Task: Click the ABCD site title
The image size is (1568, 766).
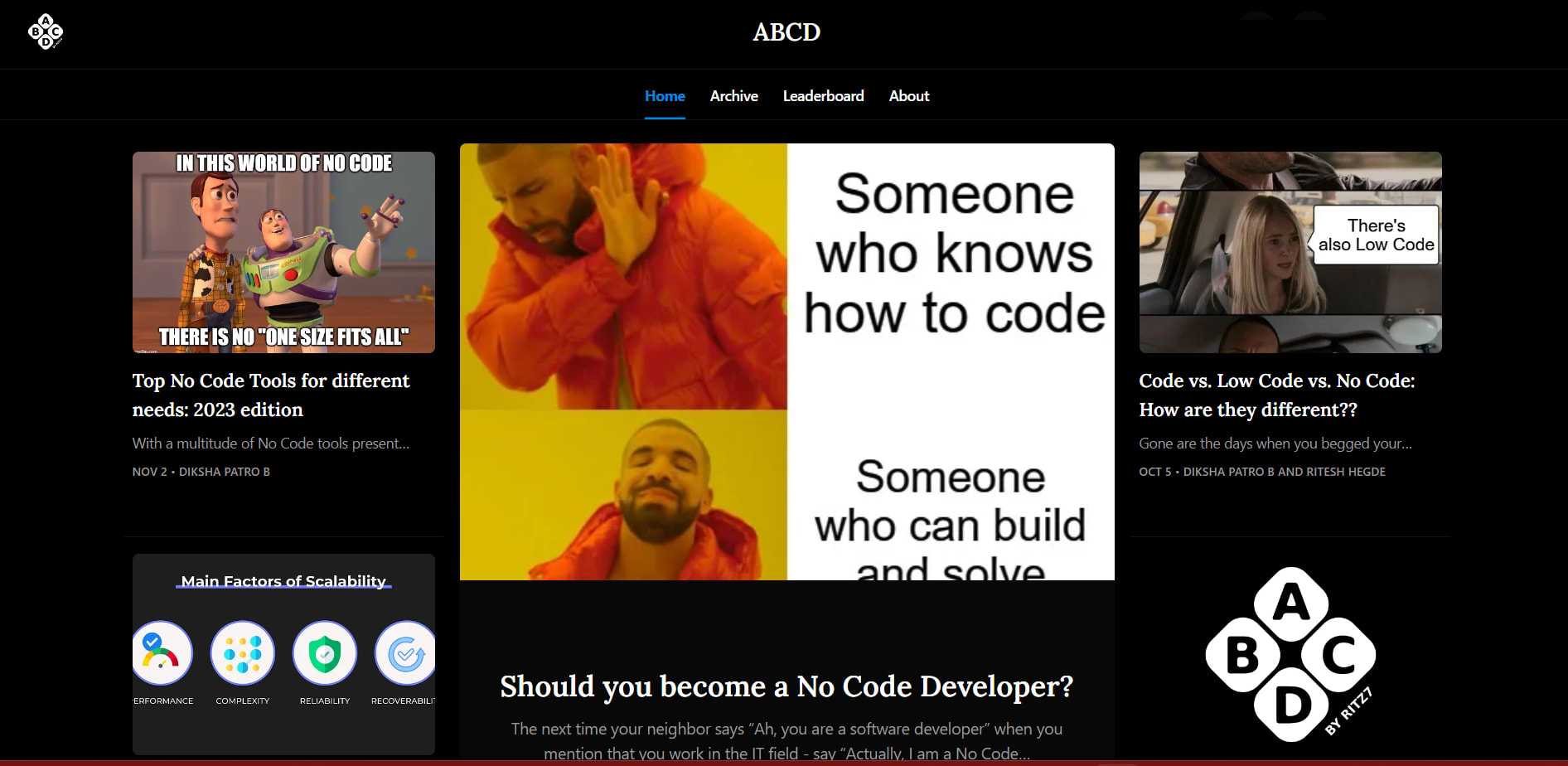Action: [786, 32]
